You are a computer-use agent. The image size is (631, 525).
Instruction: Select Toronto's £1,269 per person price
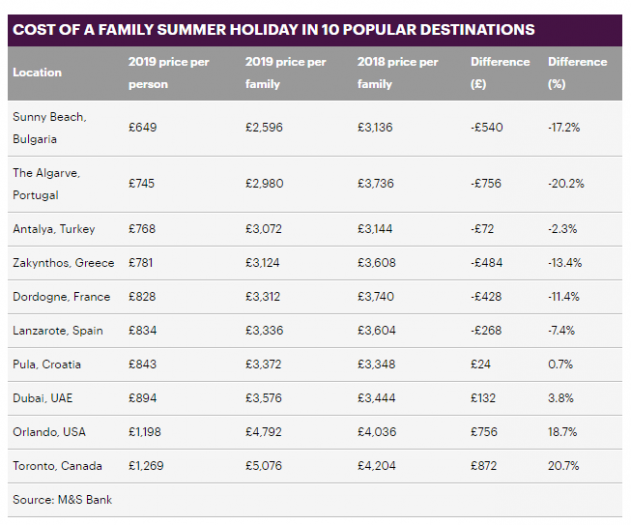(148, 467)
